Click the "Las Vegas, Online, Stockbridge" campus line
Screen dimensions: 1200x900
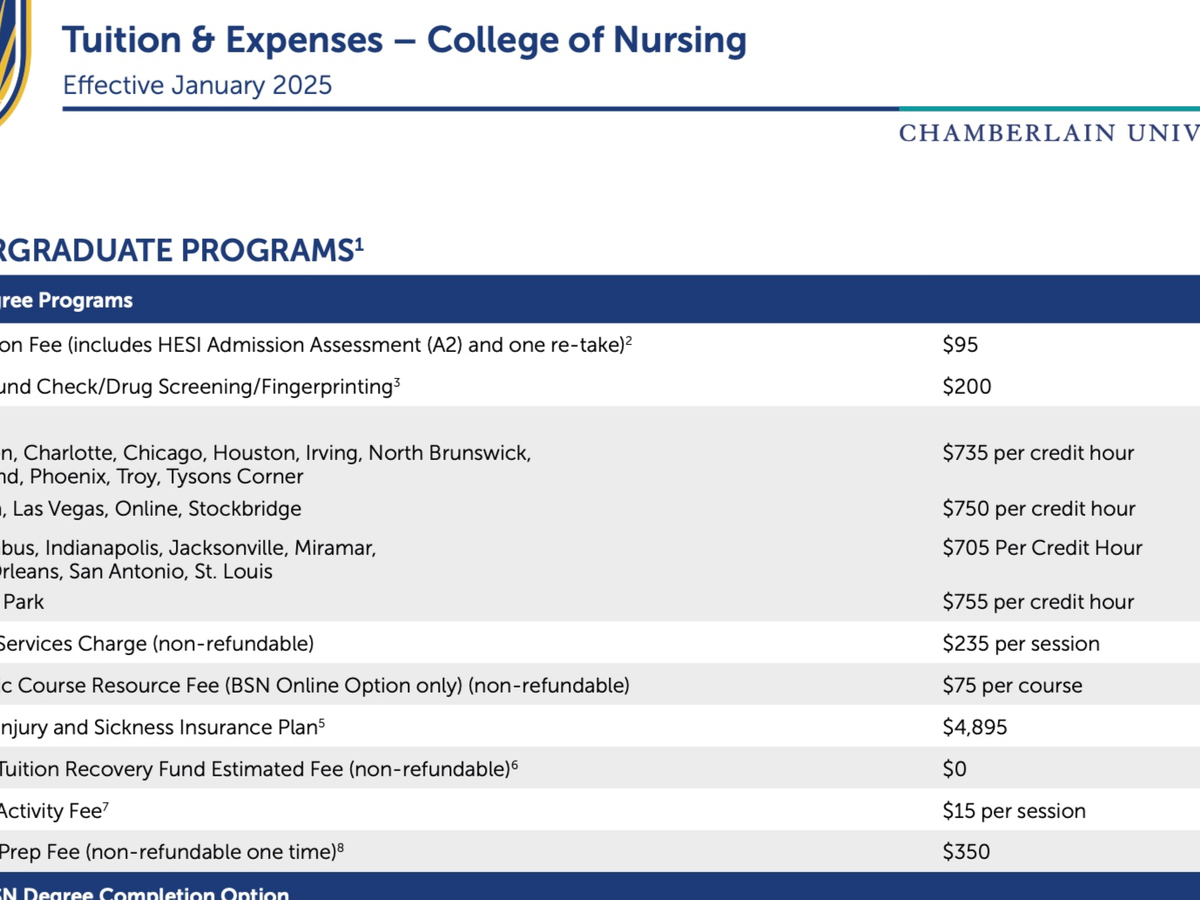click(x=150, y=509)
